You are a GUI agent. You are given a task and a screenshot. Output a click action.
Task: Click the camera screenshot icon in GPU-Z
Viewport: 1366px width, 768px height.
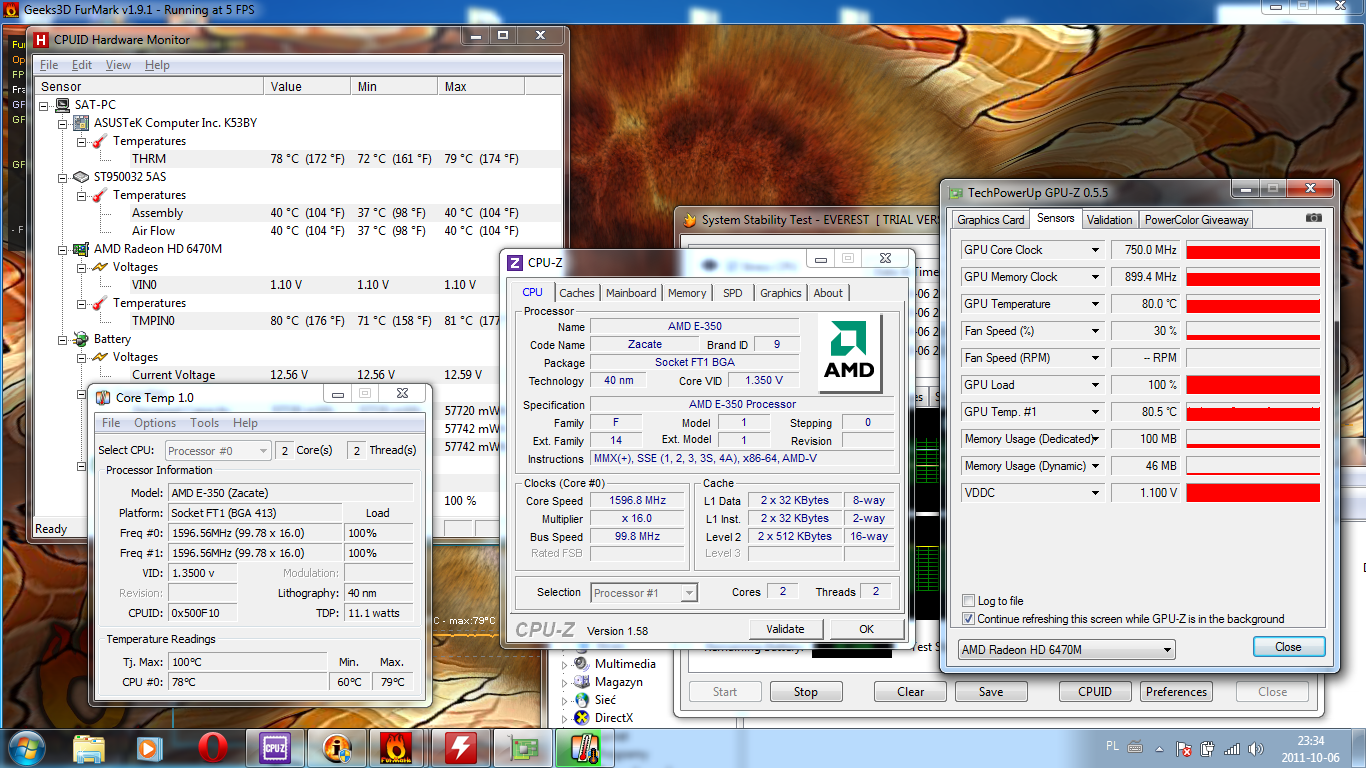1313,218
